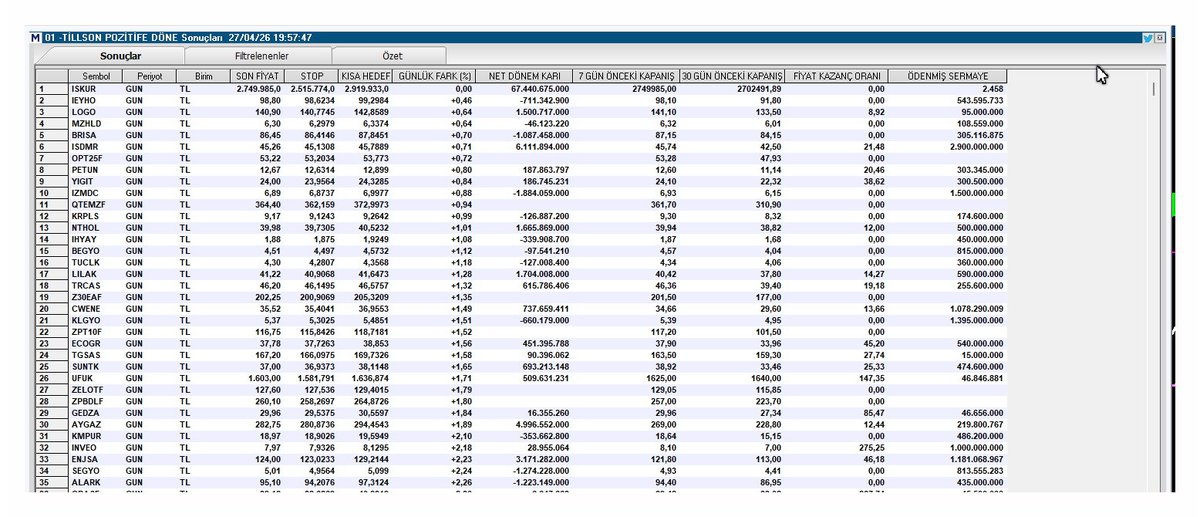Click 7 GÜN ÖNCEKİ KAPANIŞ header
The width and height of the screenshot is (1200, 517).
click(x=627, y=76)
